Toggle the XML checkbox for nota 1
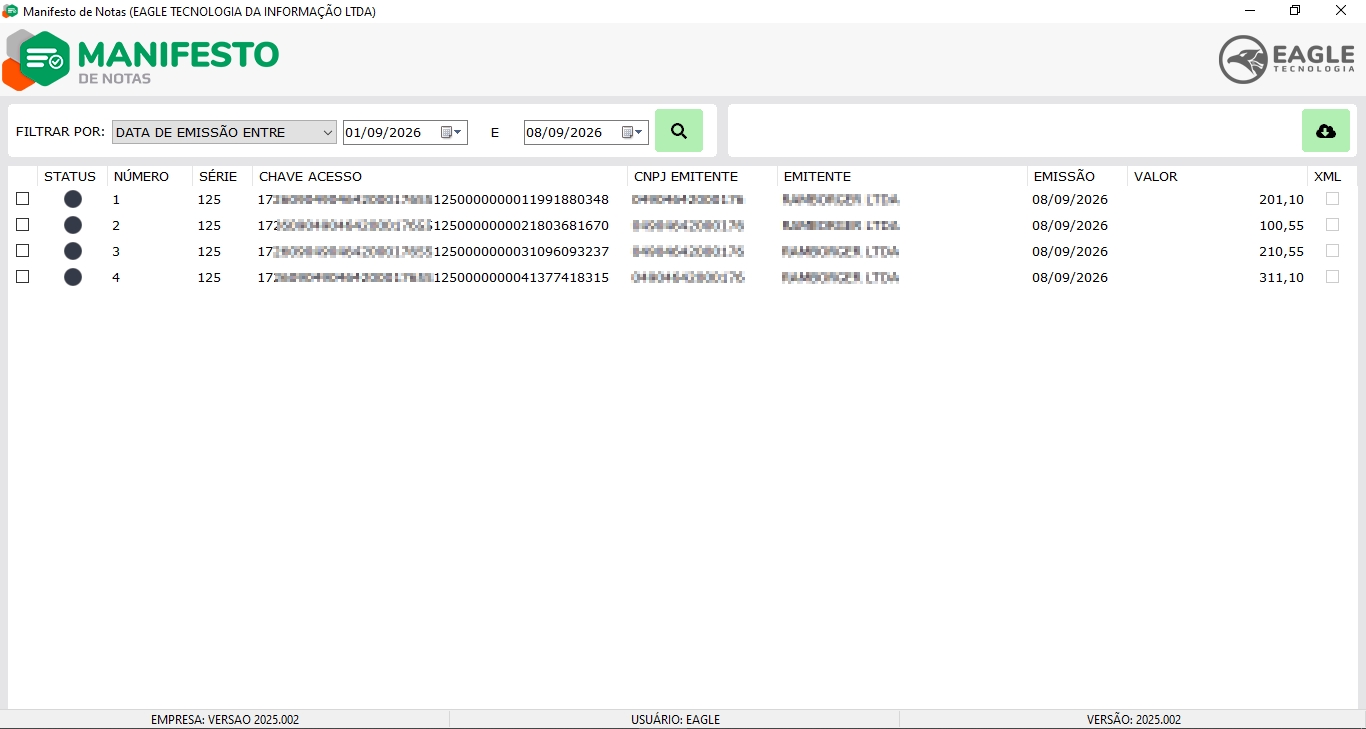 pyautogui.click(x=1332, y=199)
